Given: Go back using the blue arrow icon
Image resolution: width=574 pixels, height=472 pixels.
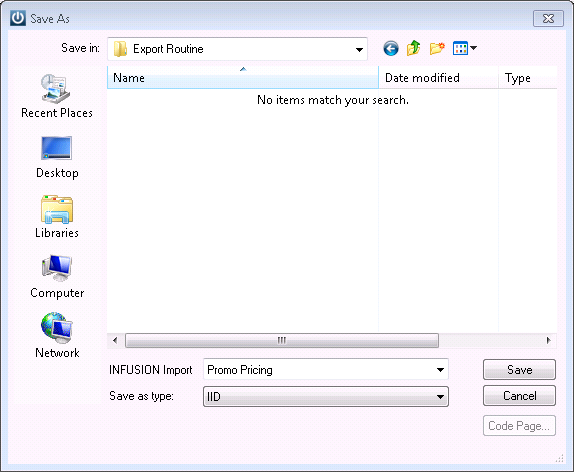Looking at the screenshot, I should pos(391,48).
